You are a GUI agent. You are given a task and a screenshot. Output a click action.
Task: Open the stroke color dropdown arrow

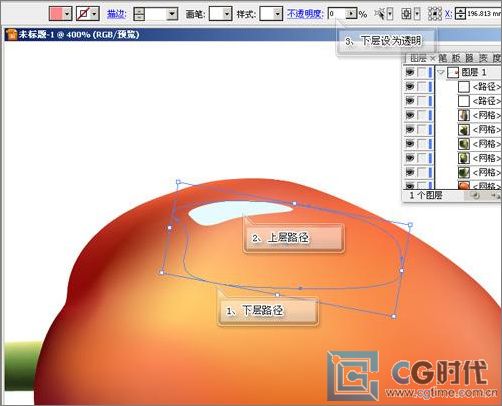(x=95, y=14)
